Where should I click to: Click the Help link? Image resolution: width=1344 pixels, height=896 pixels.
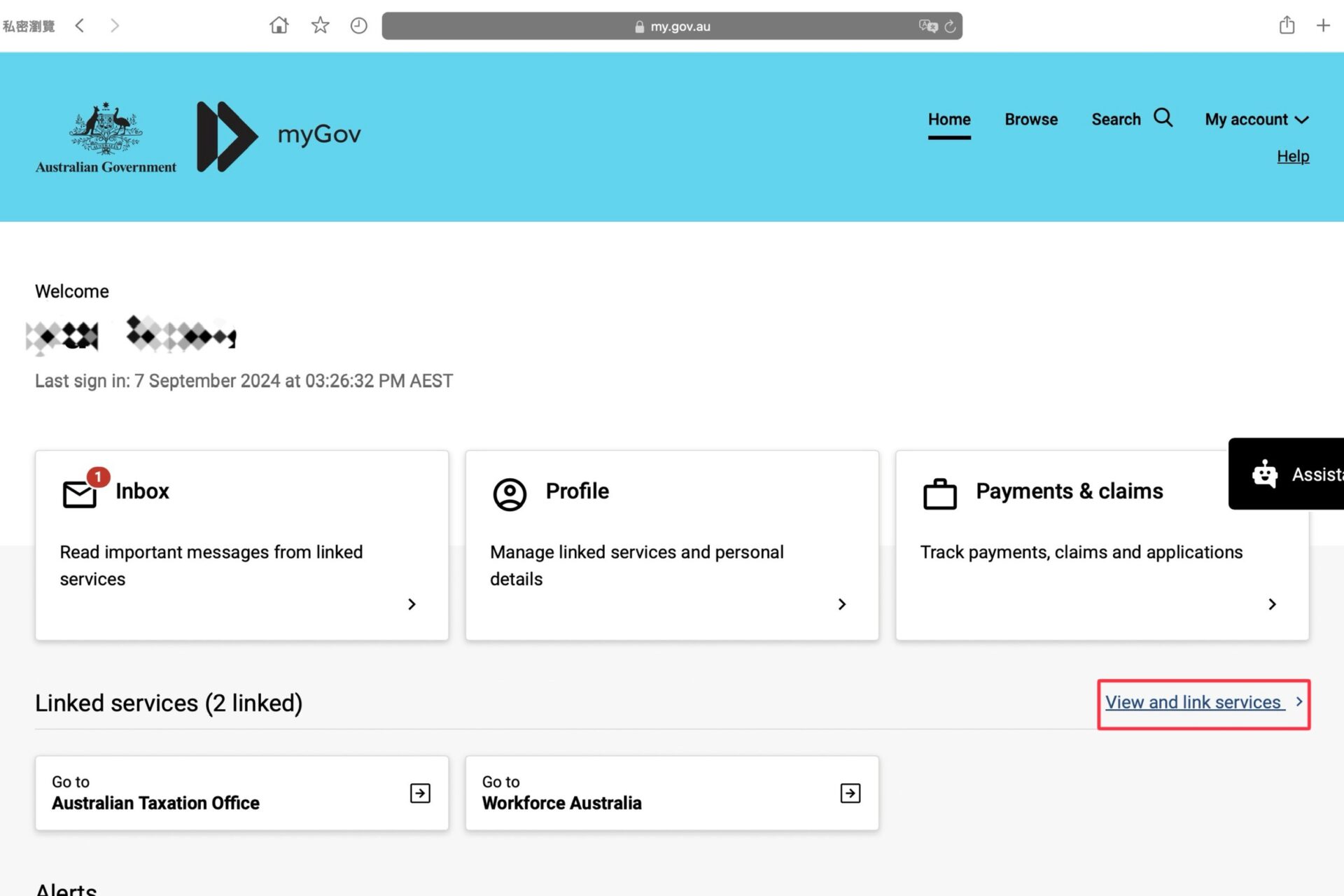tap(1292, 156)
